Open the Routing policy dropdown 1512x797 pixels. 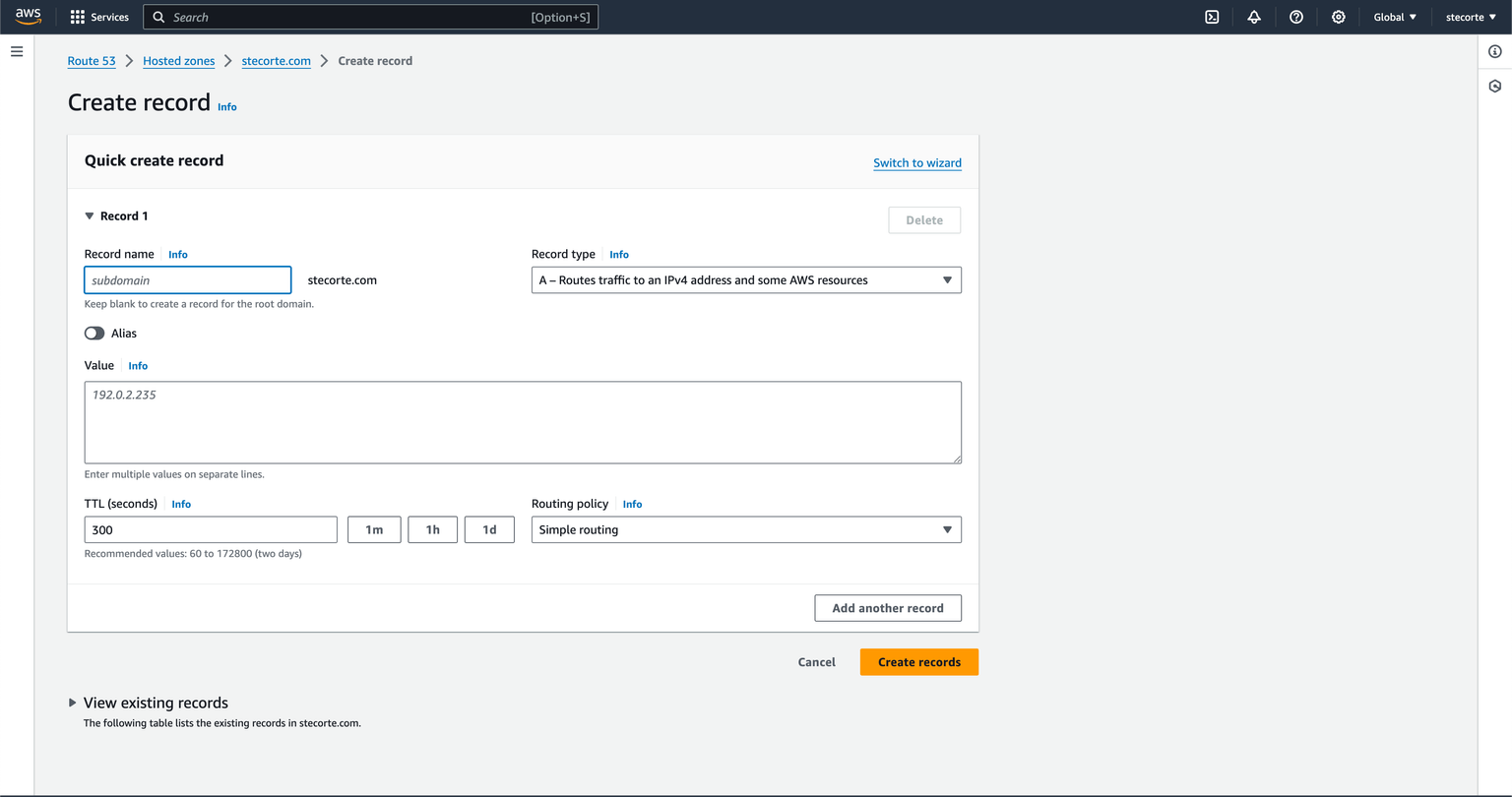pos(746,530)
